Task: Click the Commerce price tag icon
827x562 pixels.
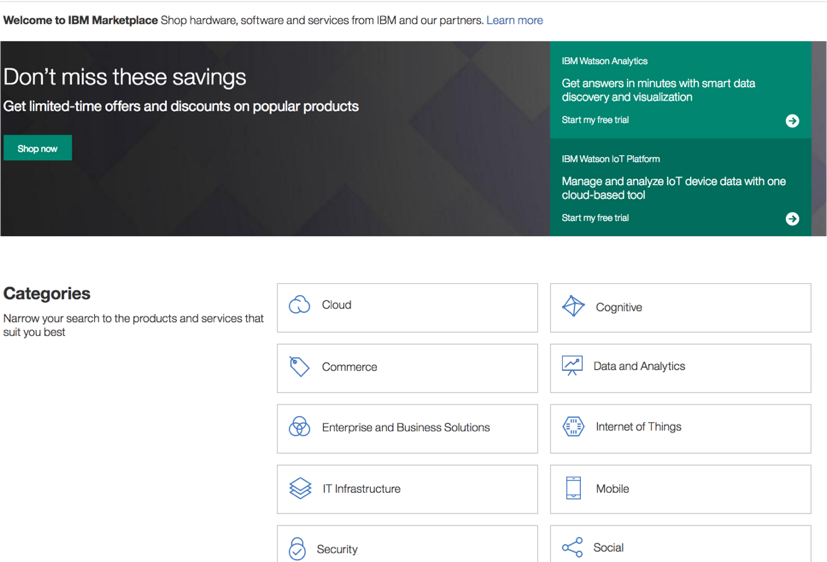Action: pyautogui.click(x=299, y=366)
